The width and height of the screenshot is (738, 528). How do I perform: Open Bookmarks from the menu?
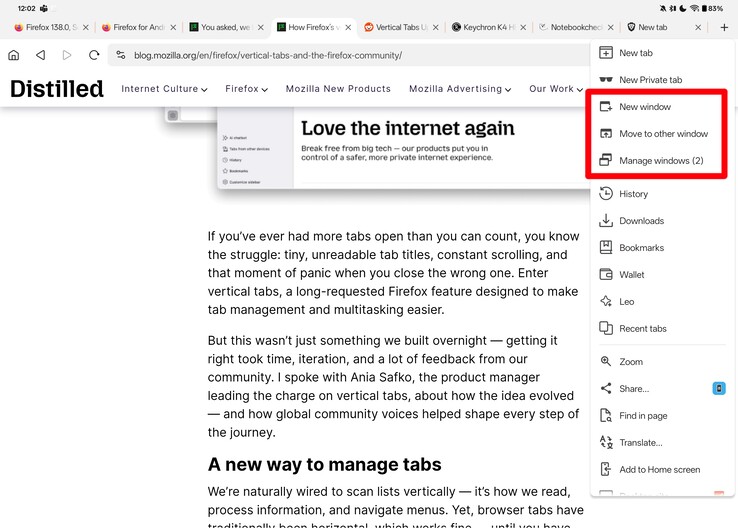tap(662, 247)
